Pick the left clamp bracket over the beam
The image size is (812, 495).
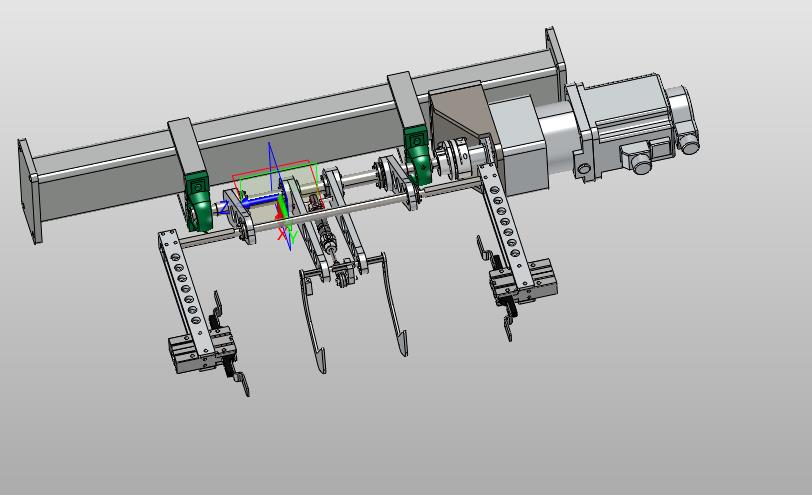[186, 148]
